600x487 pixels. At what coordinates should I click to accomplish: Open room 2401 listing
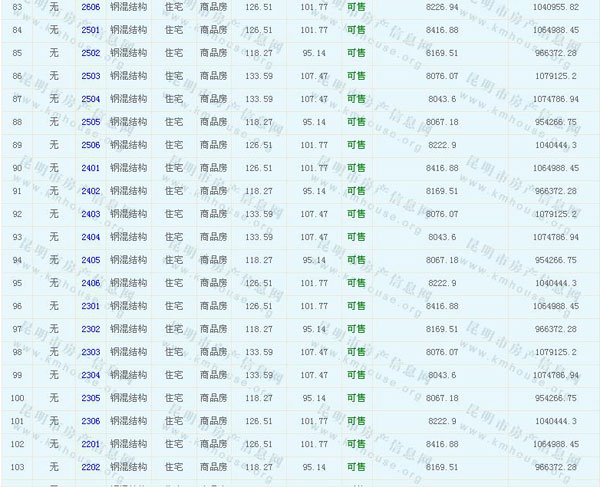click(x=90, y=168)
